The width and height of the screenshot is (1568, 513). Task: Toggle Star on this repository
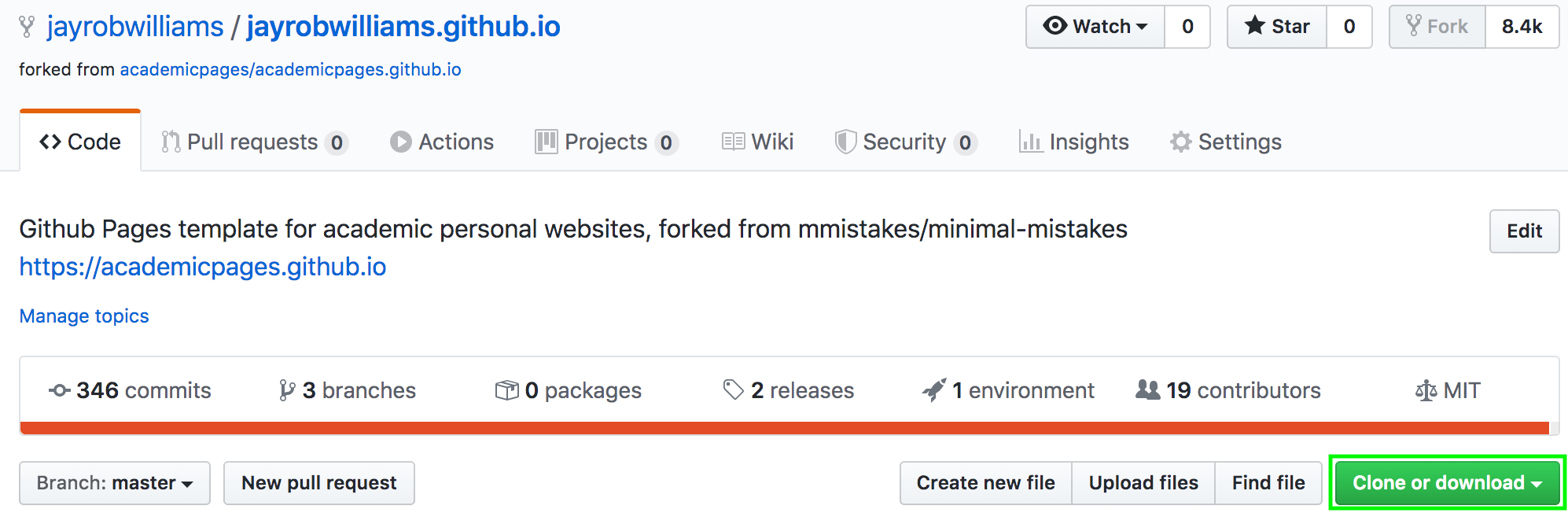pos(1277,27)
